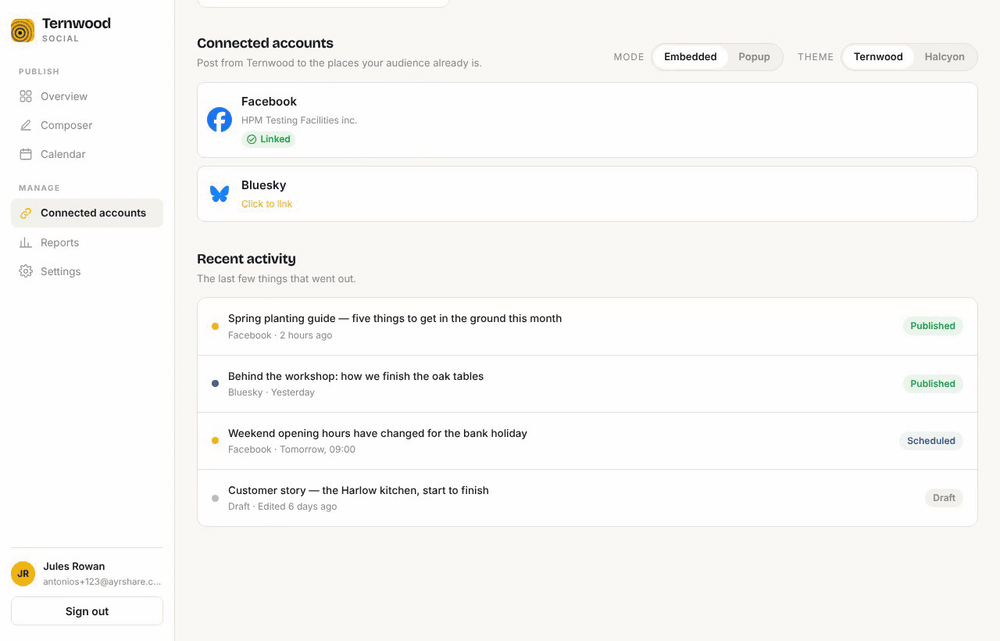Click the Linked checkmark badge
Viewport: 1000px width, 641px height.
pos(268,139)
